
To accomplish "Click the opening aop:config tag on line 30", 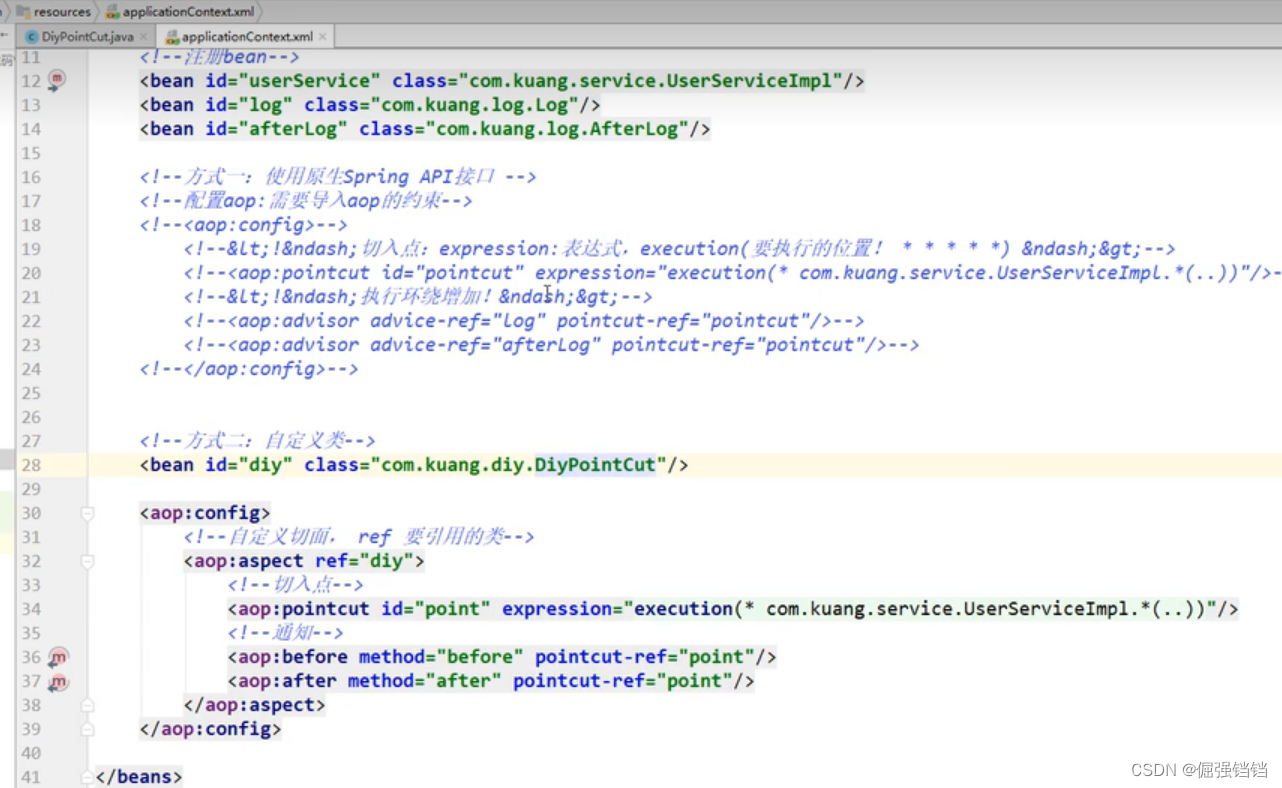I will pos(205,513).
